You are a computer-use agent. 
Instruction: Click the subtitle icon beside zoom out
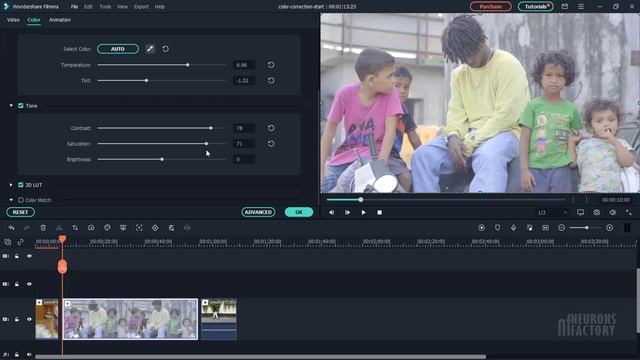[545, 228]
